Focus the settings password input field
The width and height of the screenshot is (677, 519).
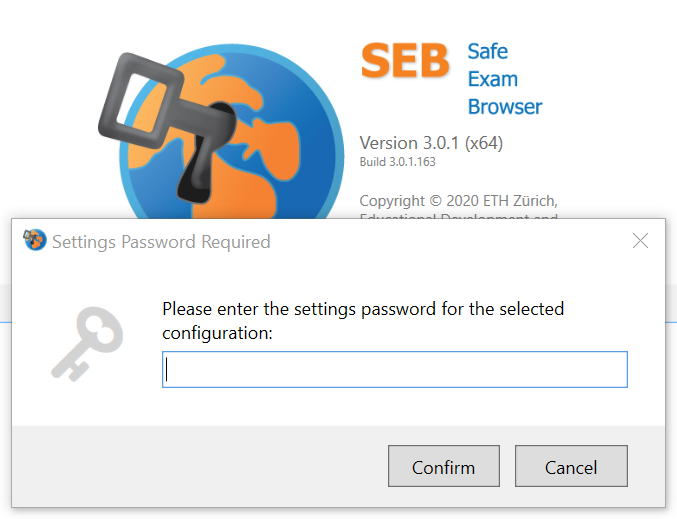coord(395,369)
